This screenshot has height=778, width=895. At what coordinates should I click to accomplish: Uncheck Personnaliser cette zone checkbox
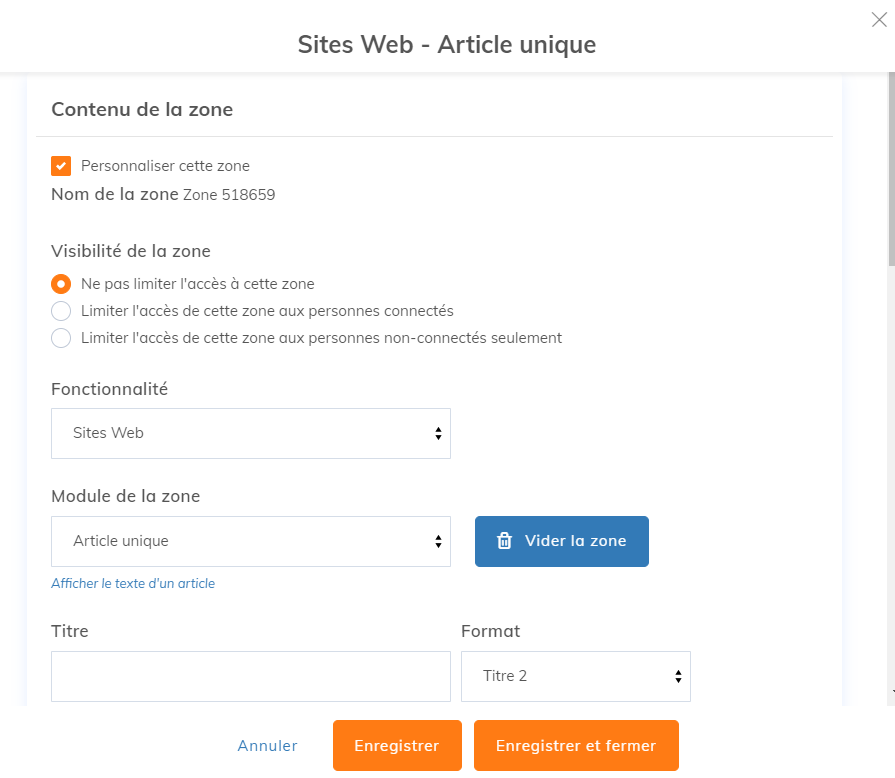point(61,166)
